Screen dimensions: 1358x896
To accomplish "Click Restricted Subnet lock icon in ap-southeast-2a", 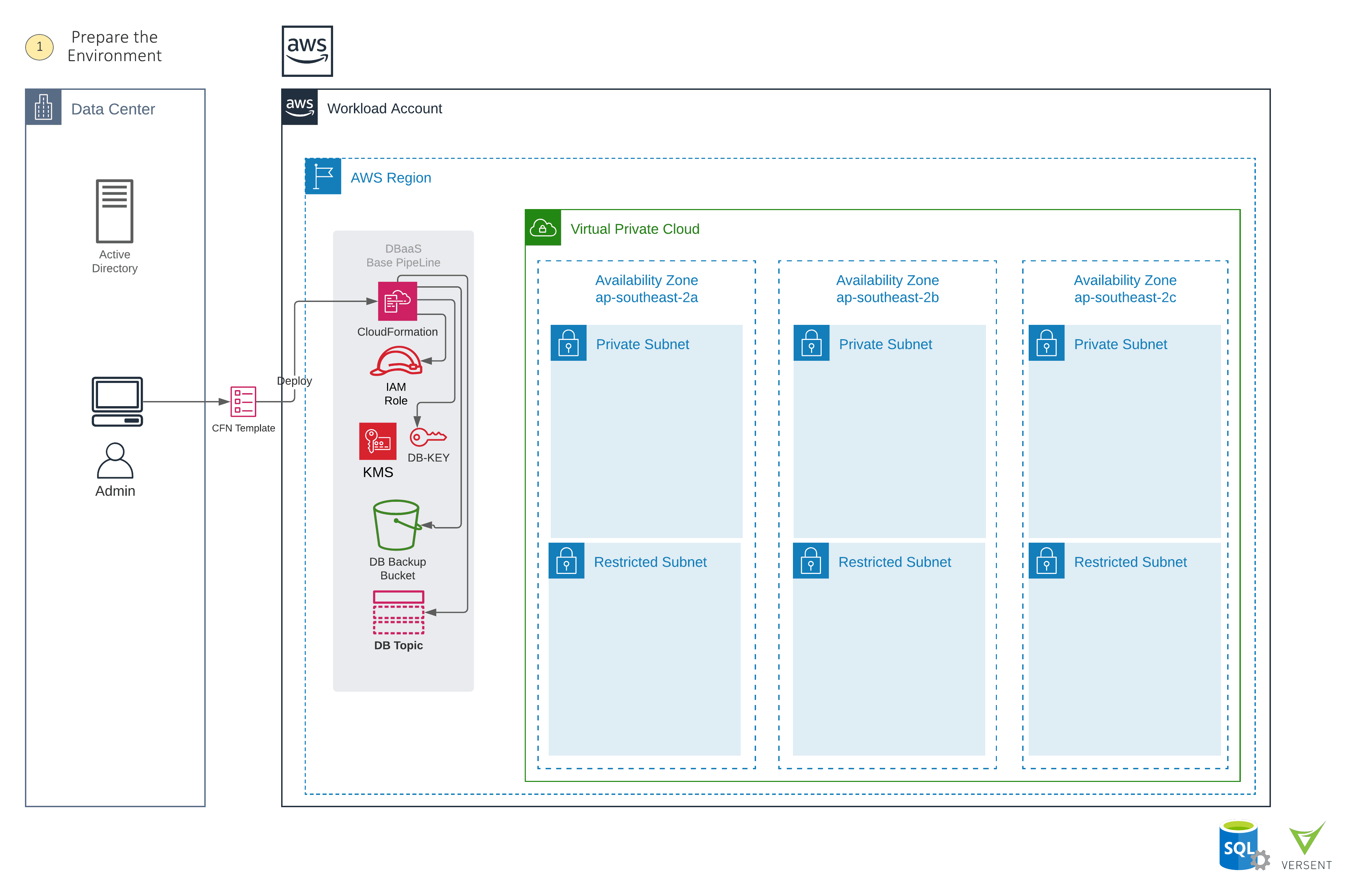I will coord(566,561).
